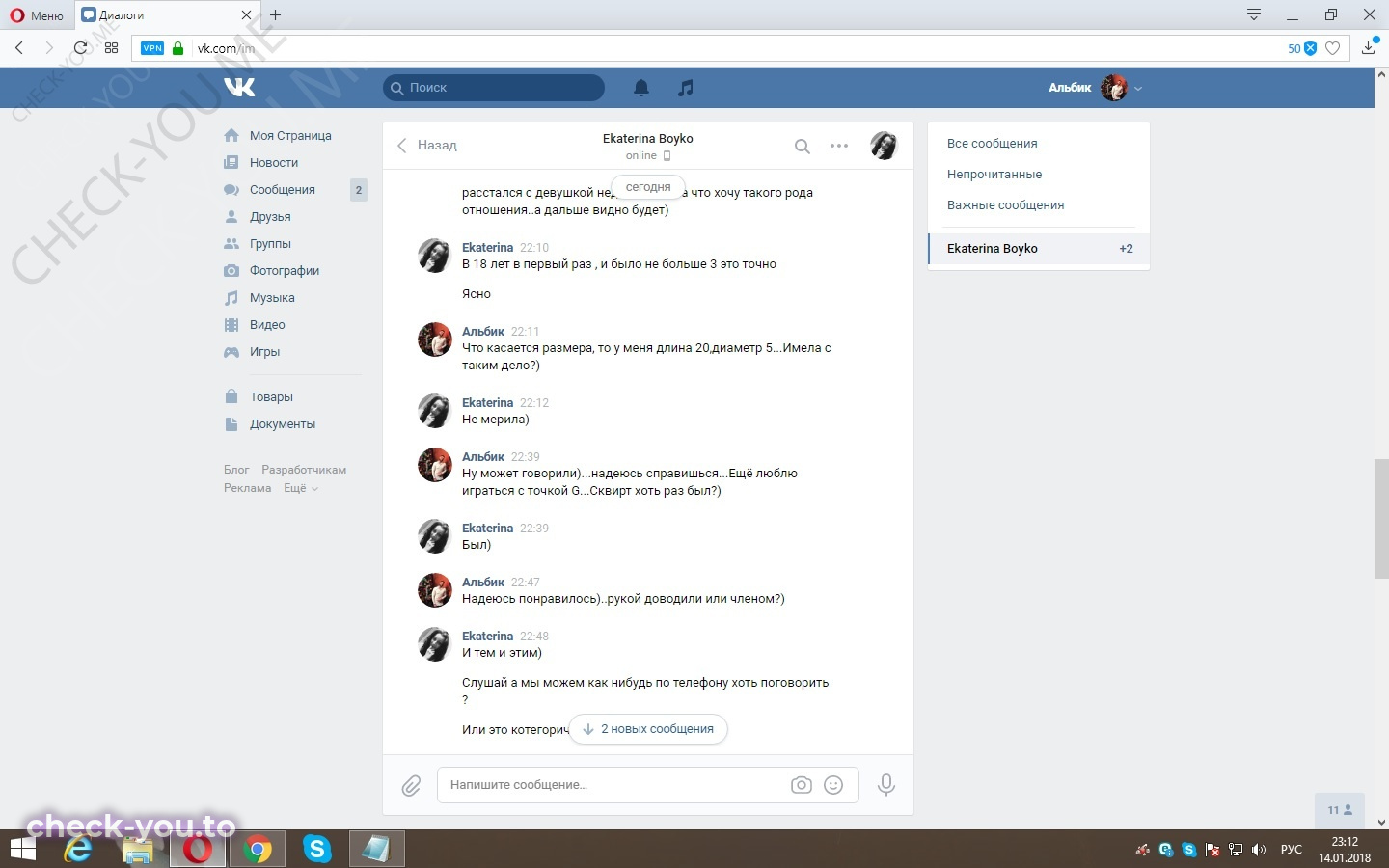This screenshot has height=868, width=1389.
Task: Open Ekaterina Boyko name in chat header
Action: point(647,139)
